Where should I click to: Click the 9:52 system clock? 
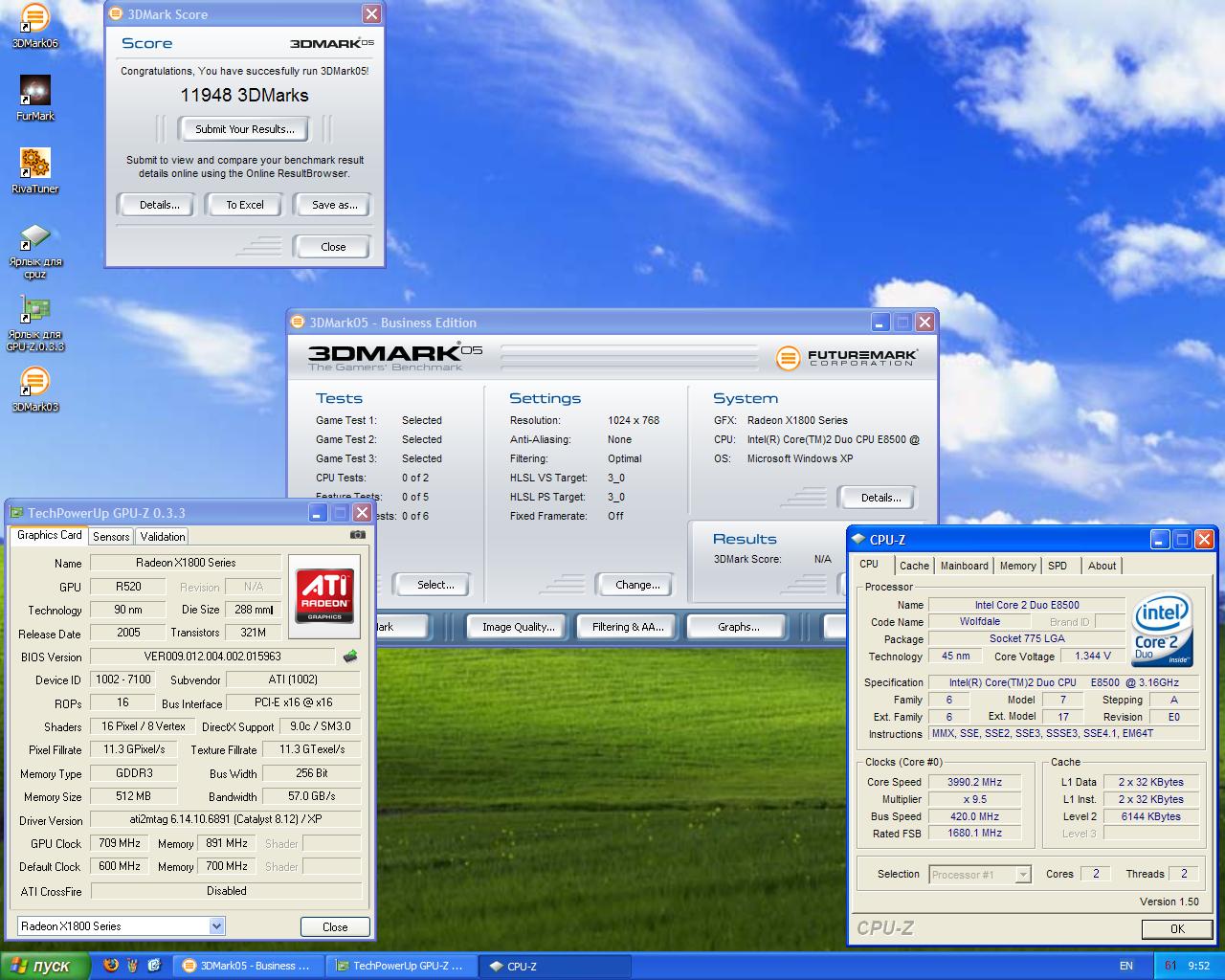click(x=1198, y=966)
